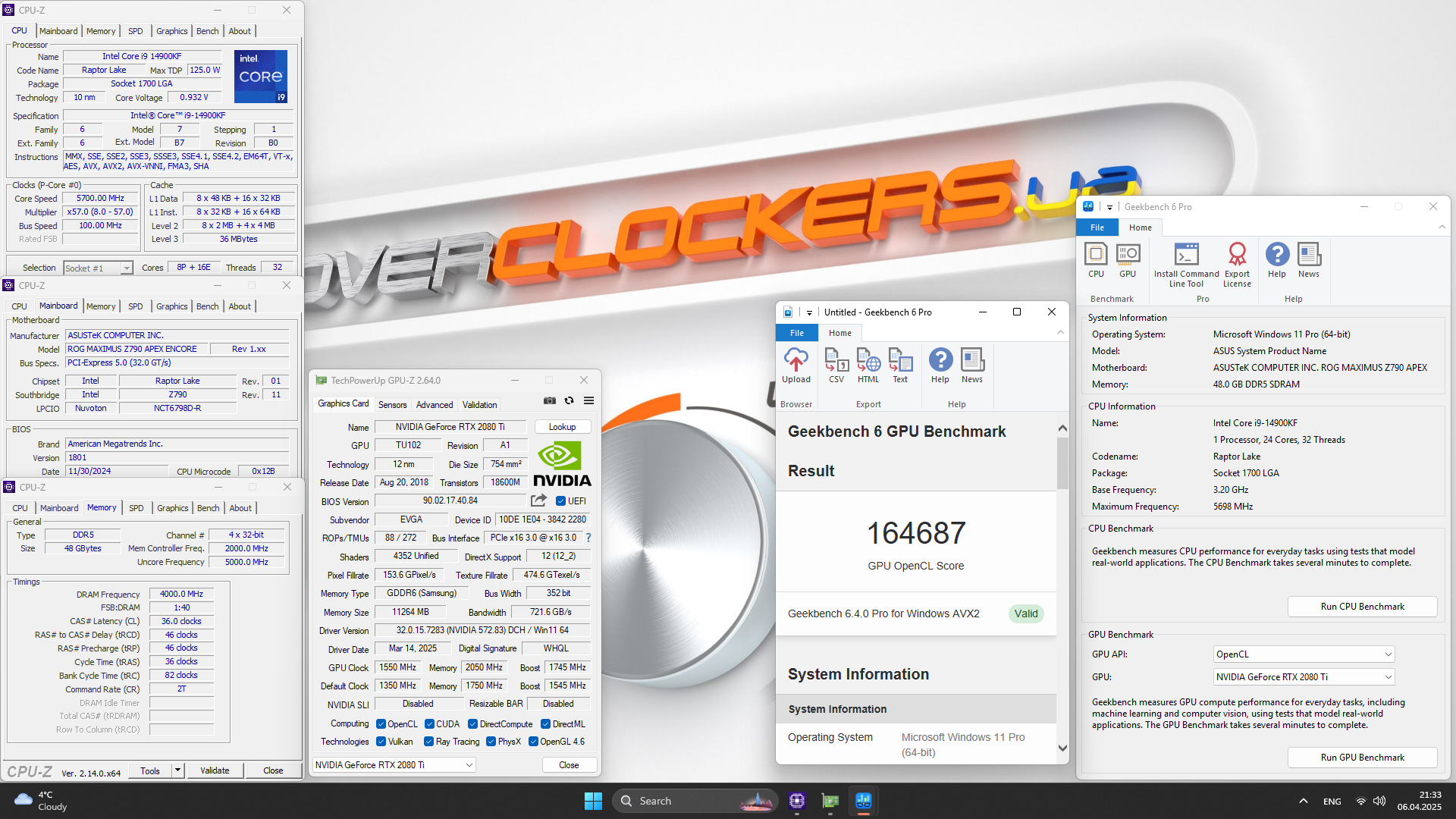Click scroll up arrow in Geekbench results

[x=1062, y=428]
